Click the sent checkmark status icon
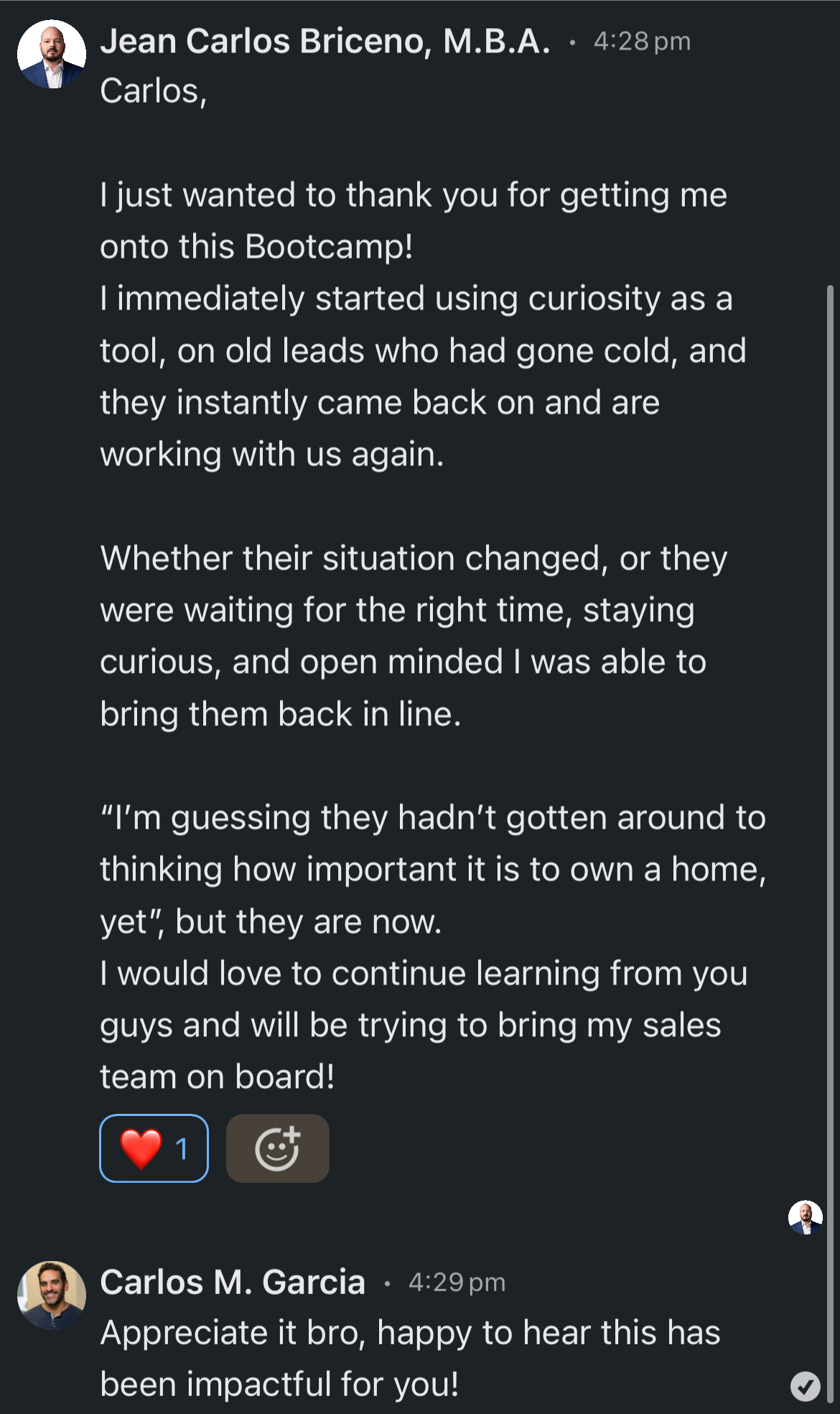 point(806,1386)
